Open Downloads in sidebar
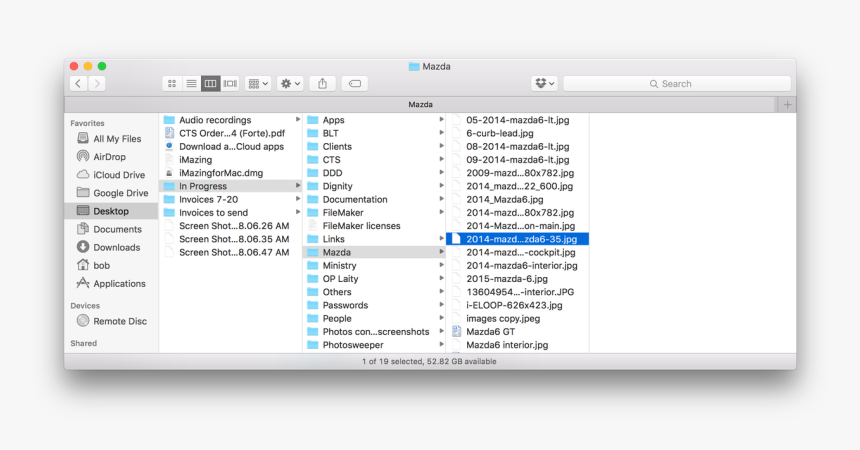 [111, 247]
